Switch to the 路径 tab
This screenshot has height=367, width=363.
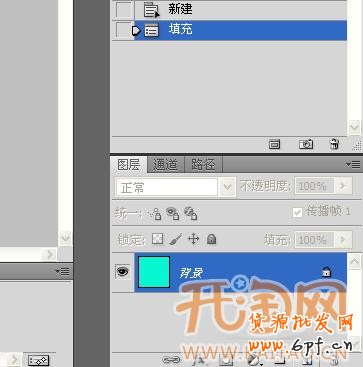point(203,165)
